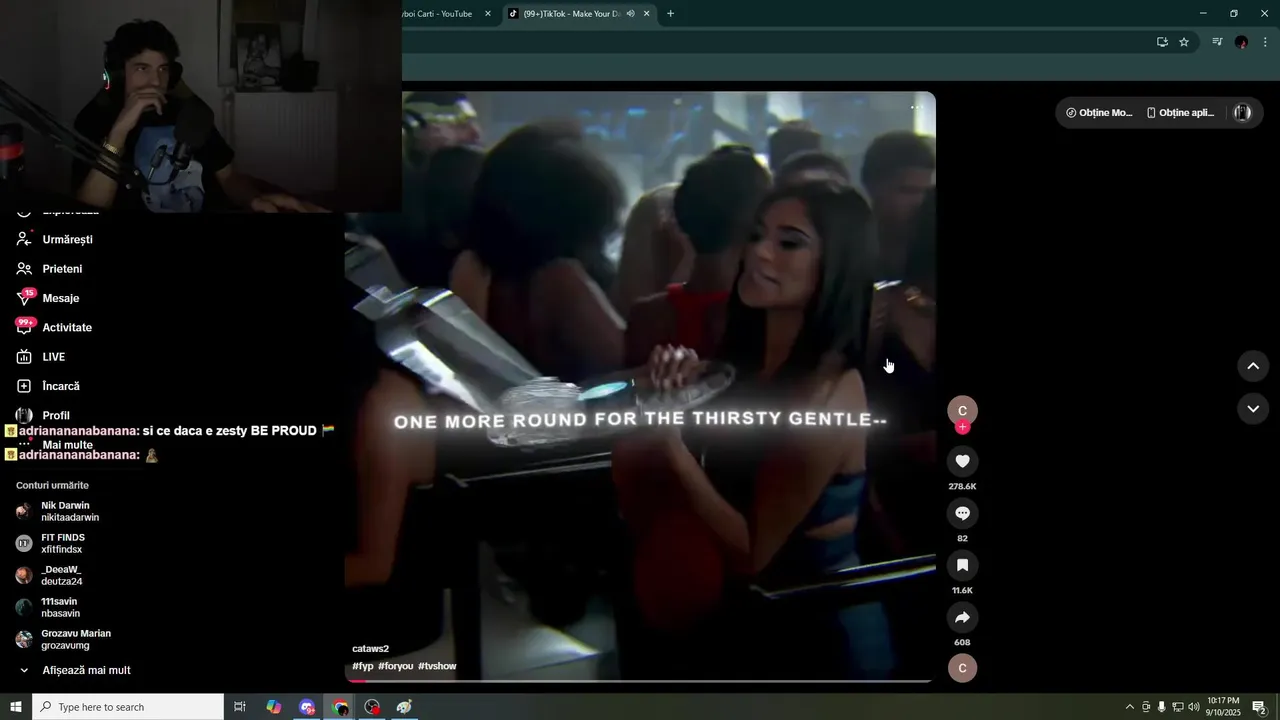Open Profil in sidebar
The height and width of the screenshot is (720, 1280).
[54, 415]
